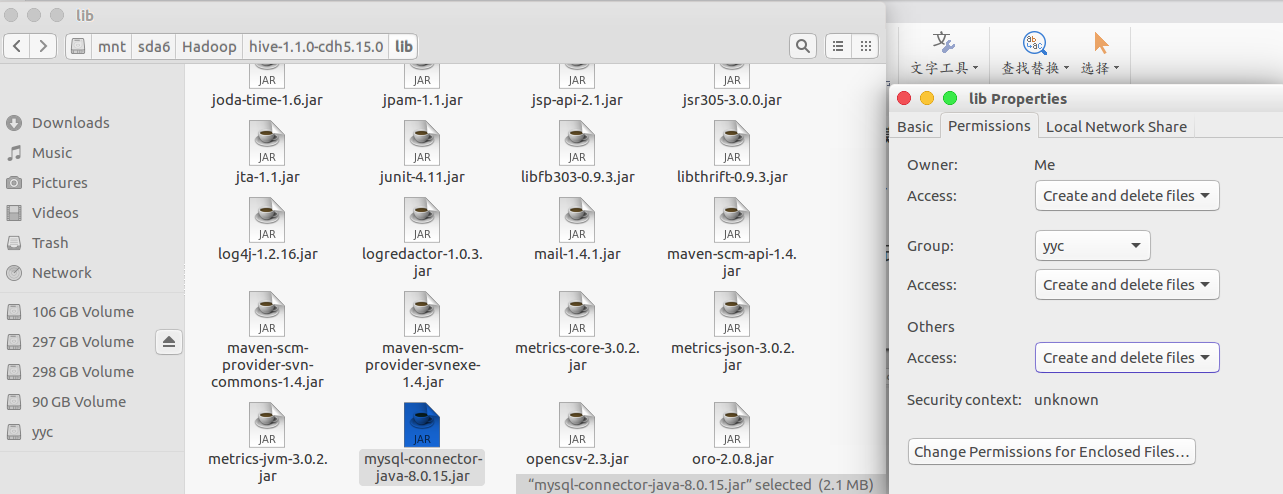Open Group access dropdown
The width and height of the screenshot is (1283, 494).
[1127, 285]
